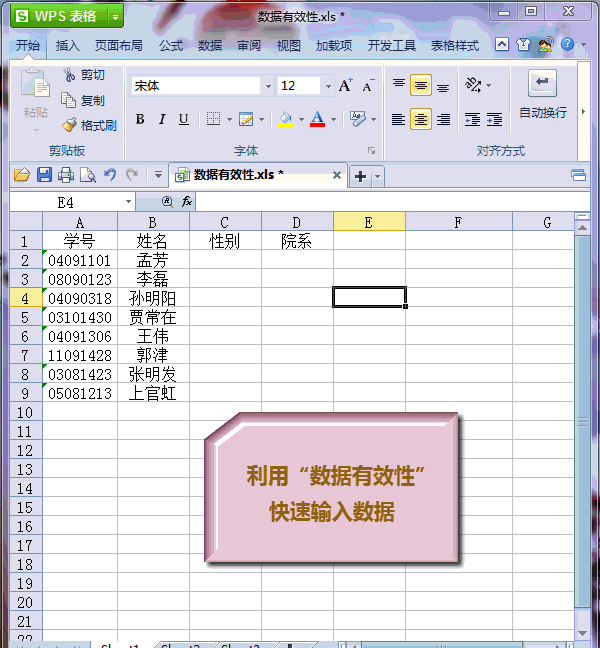Screen dimensions: 600x648
Task: Apply cell borders with the border icon
Action: point(213,119)
